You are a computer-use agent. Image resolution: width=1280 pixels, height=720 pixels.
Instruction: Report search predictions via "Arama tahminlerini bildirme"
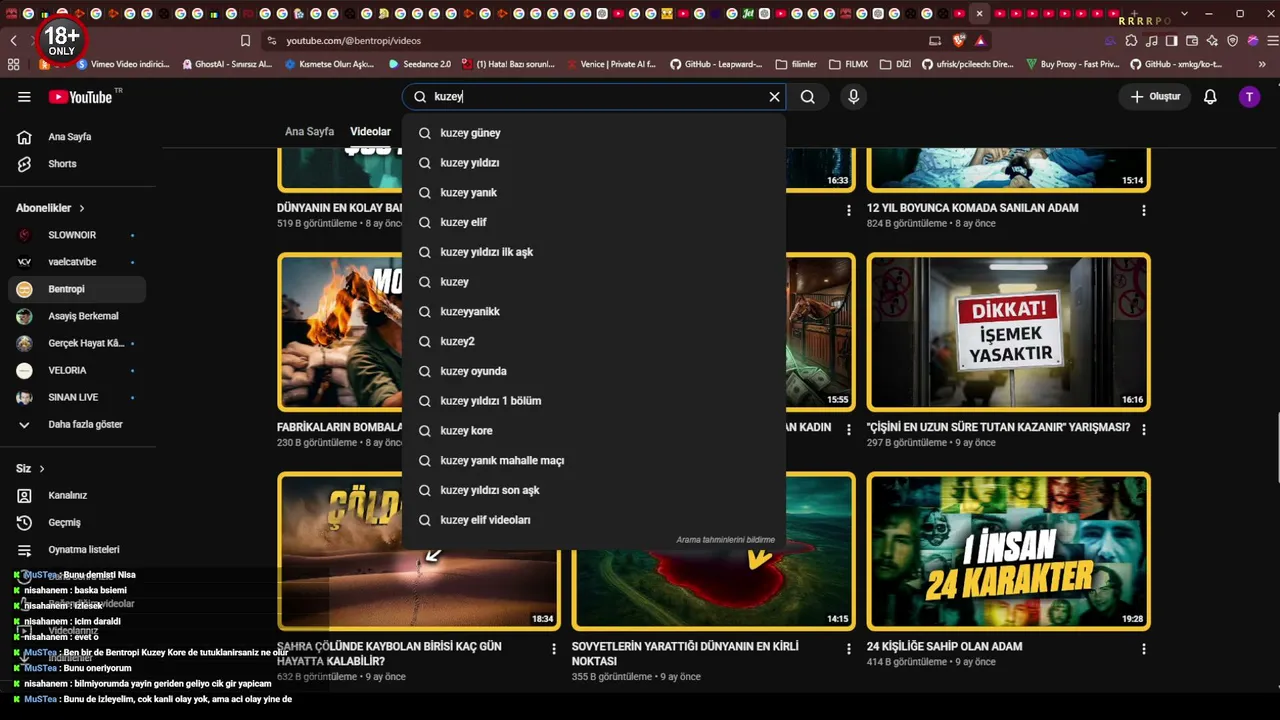(x=725, y=540)
